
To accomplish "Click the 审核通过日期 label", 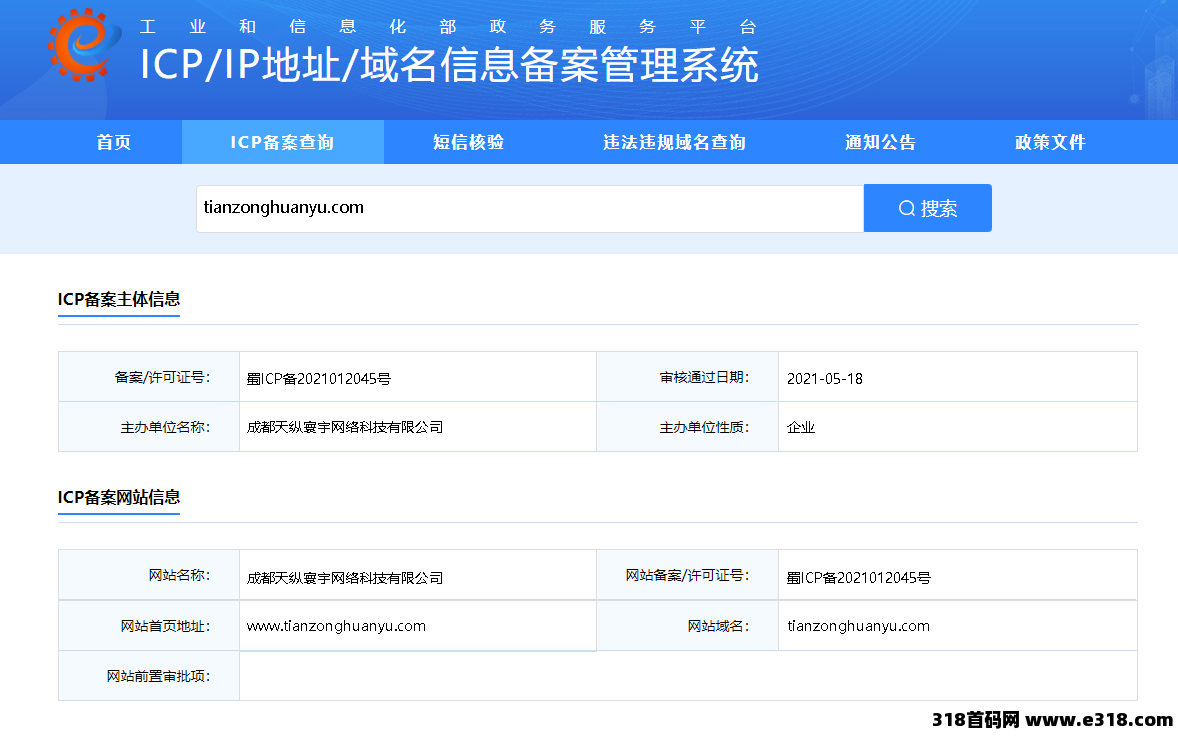I will point(704,377).
